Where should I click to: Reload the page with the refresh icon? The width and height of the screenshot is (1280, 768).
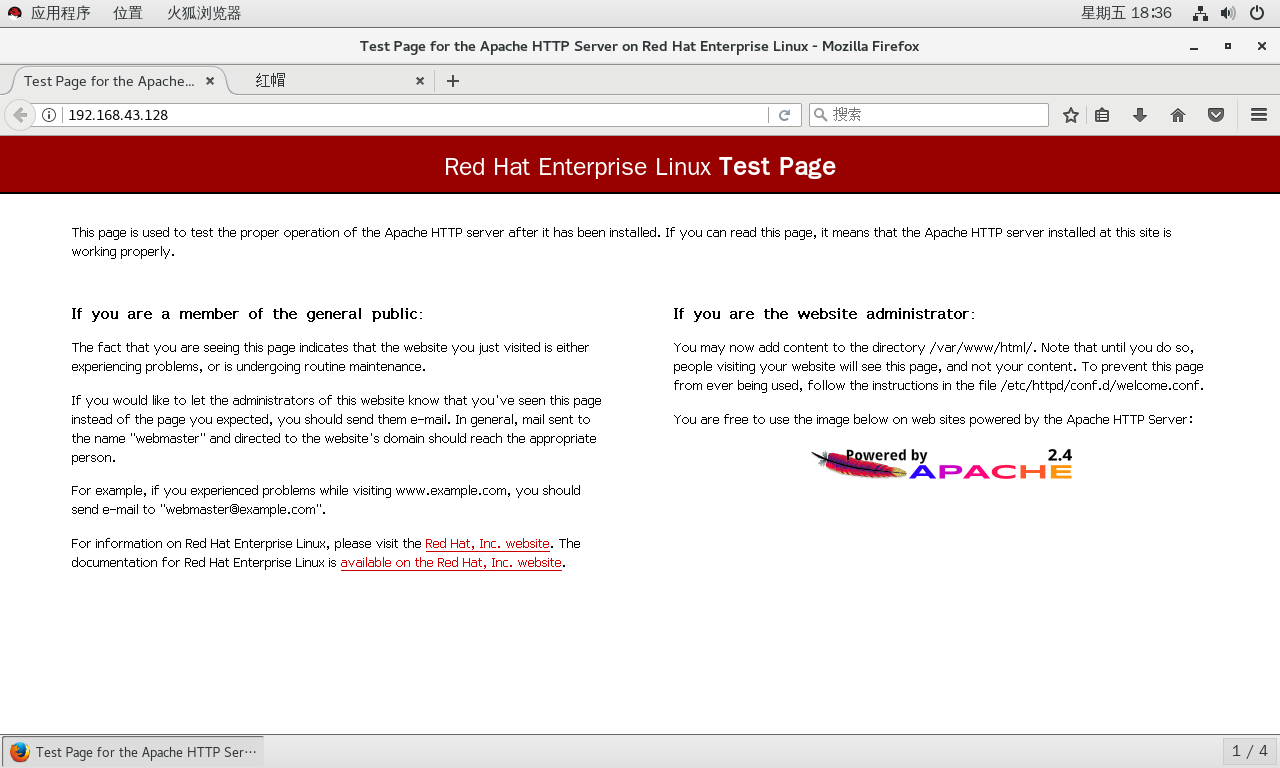point(785,115)
